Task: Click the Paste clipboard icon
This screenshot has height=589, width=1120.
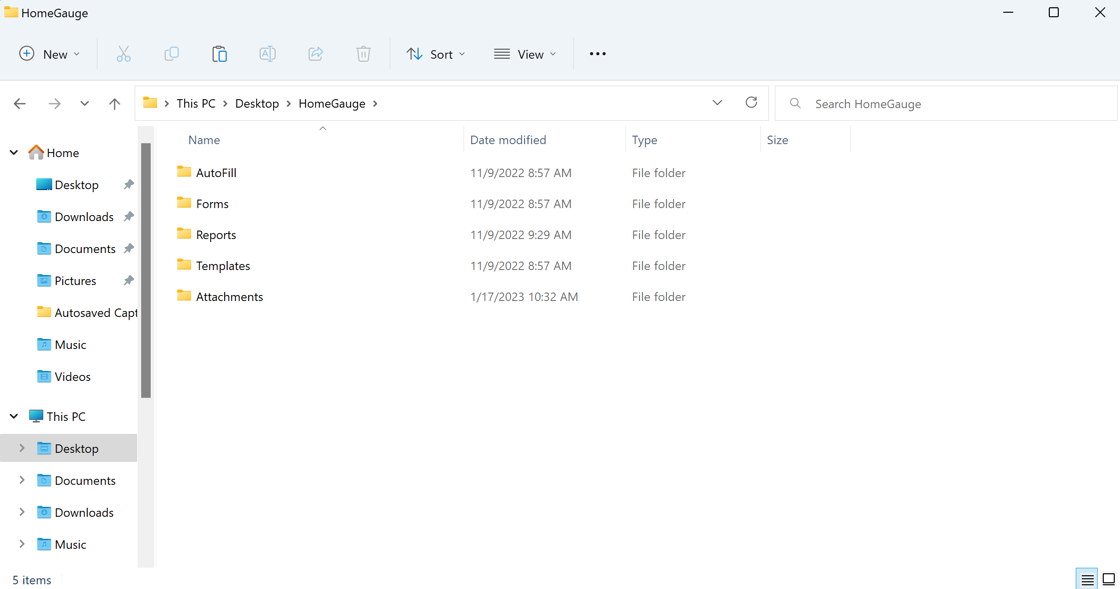Action: pos(219,54)
